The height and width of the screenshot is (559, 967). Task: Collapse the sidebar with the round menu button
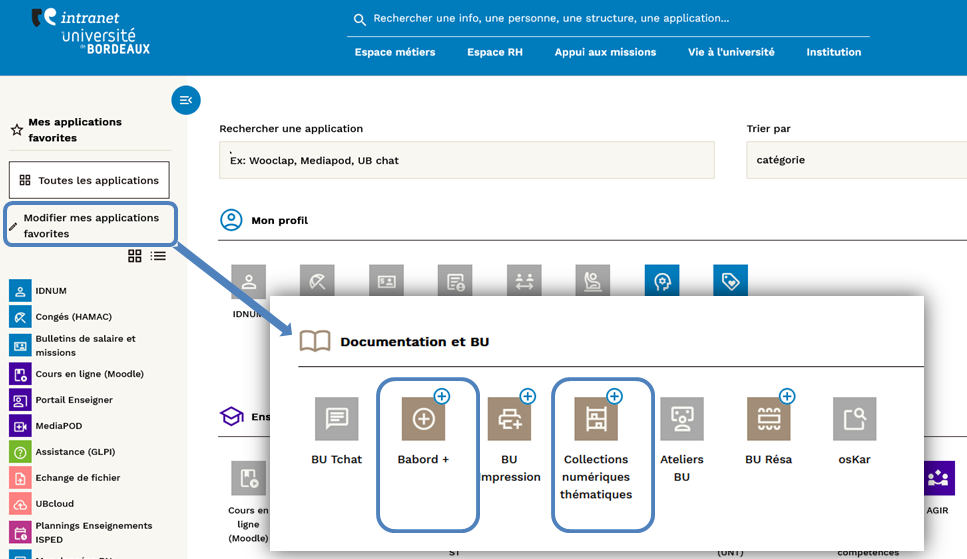[186, 100]
